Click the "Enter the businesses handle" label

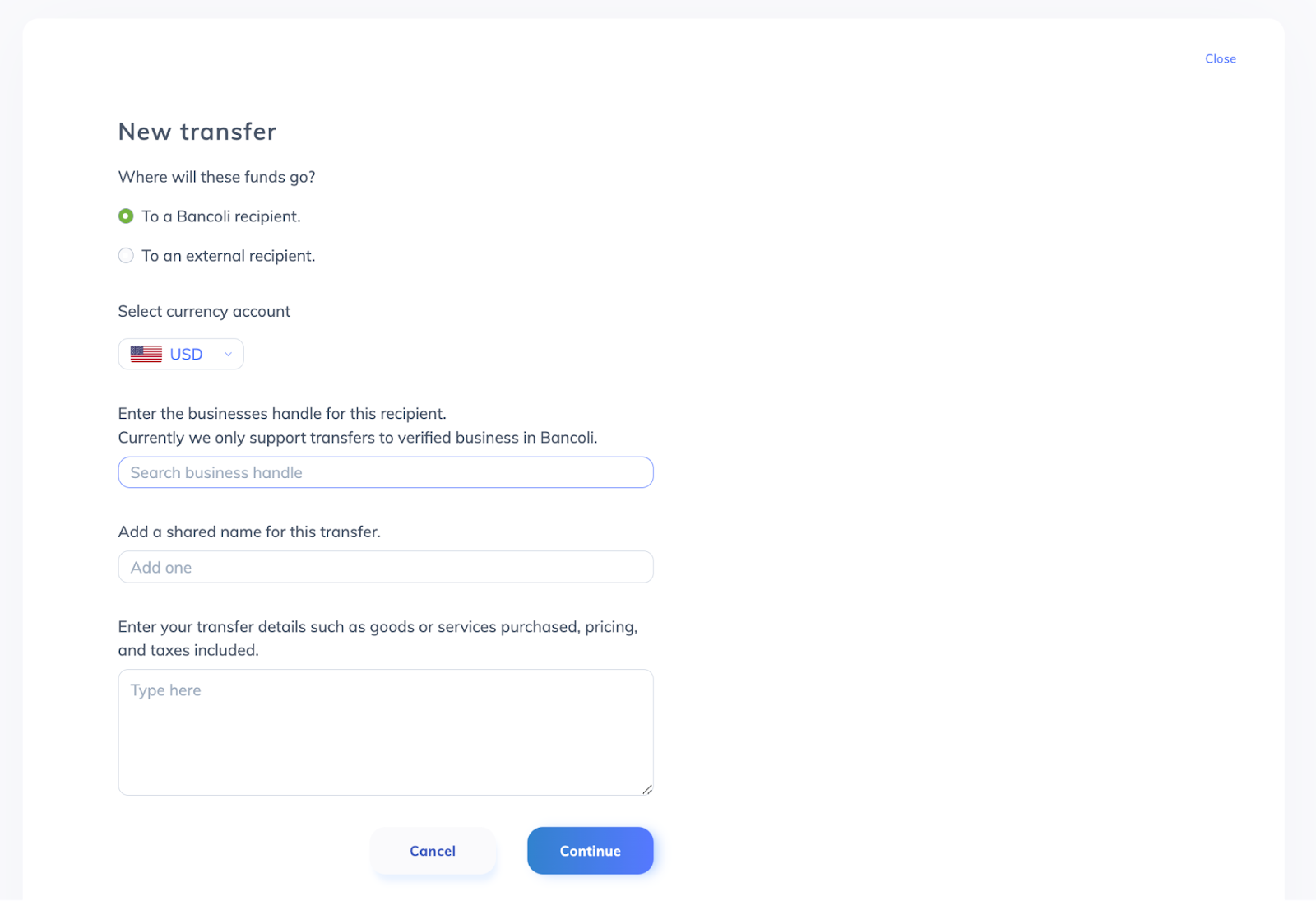click(x=282, y=413)
